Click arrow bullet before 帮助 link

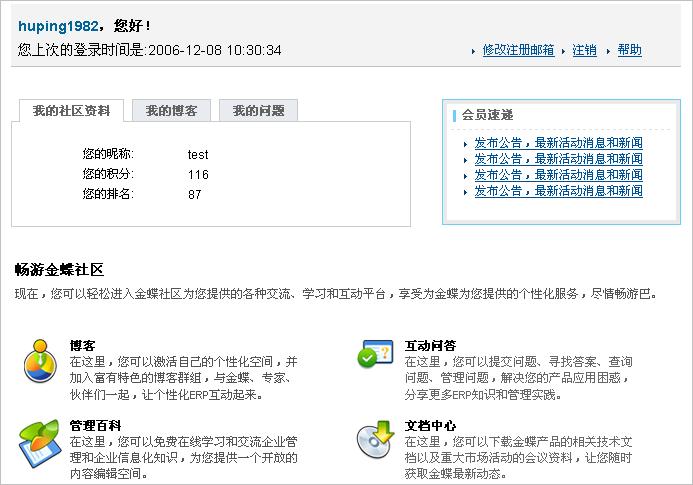pyautogui.click(x=609, y=51)
